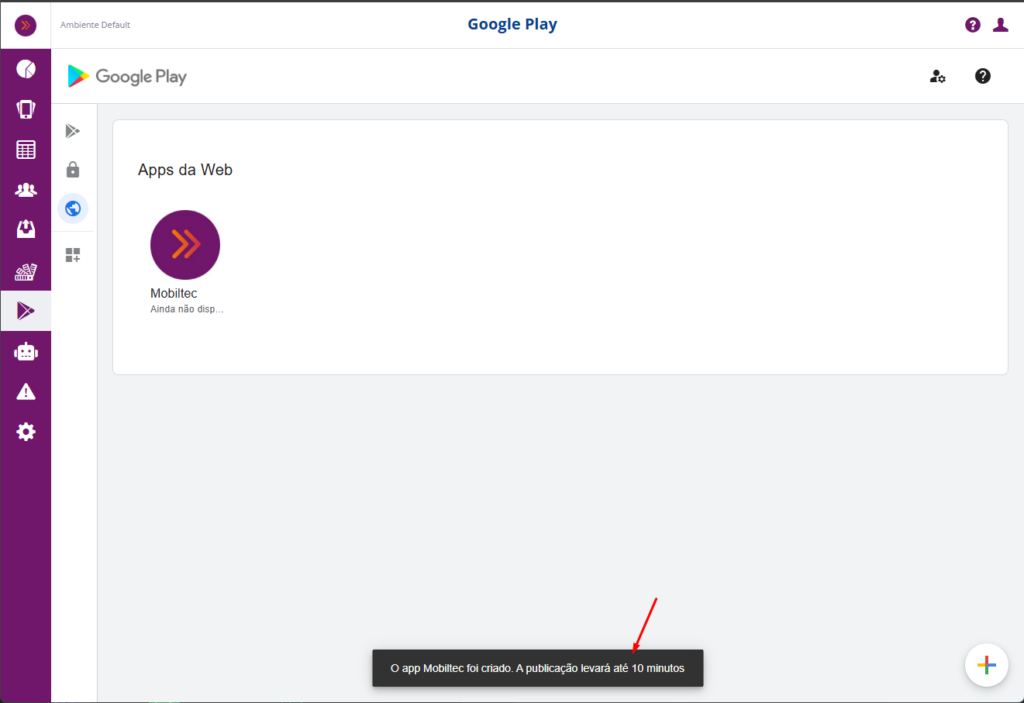Image resolution: width=1024 pixels, height=703 pixels.
Task: Open the Mobiltec web app icon
Action: coord(185,245)
